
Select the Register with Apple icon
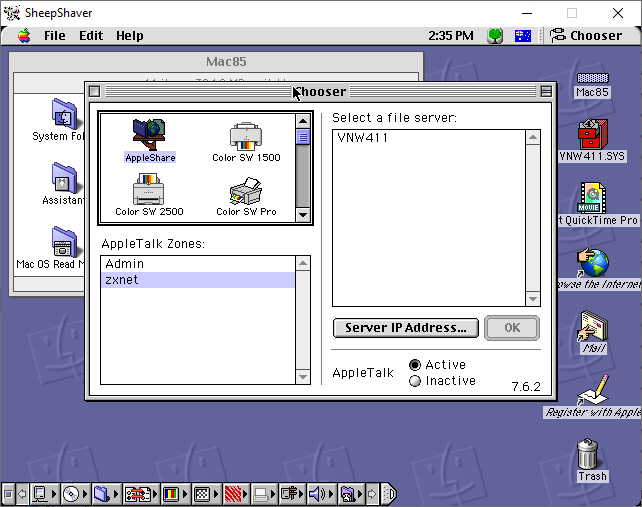(593, 390)
